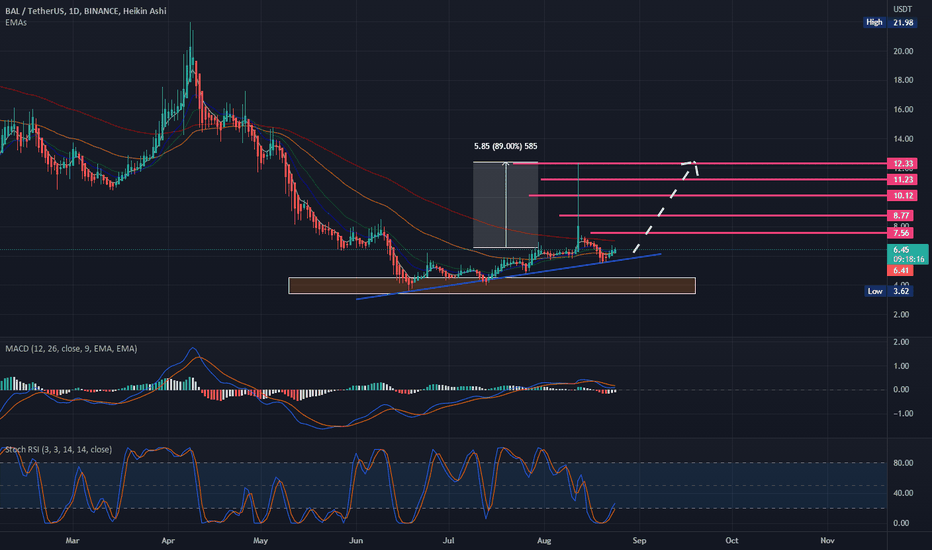Click the USDT currency label
The width and height of the screenshot is (932, 550).
pyautogui.click(x=902, y=9)
